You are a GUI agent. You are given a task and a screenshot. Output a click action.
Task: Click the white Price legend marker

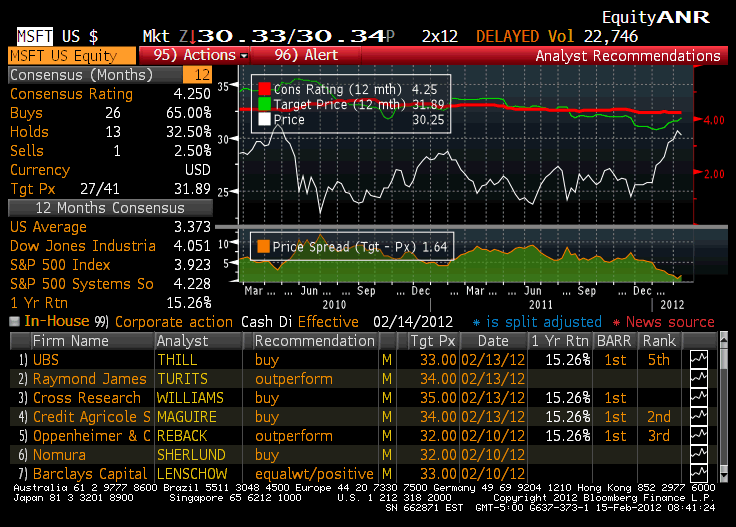click(x=264, y=119)
